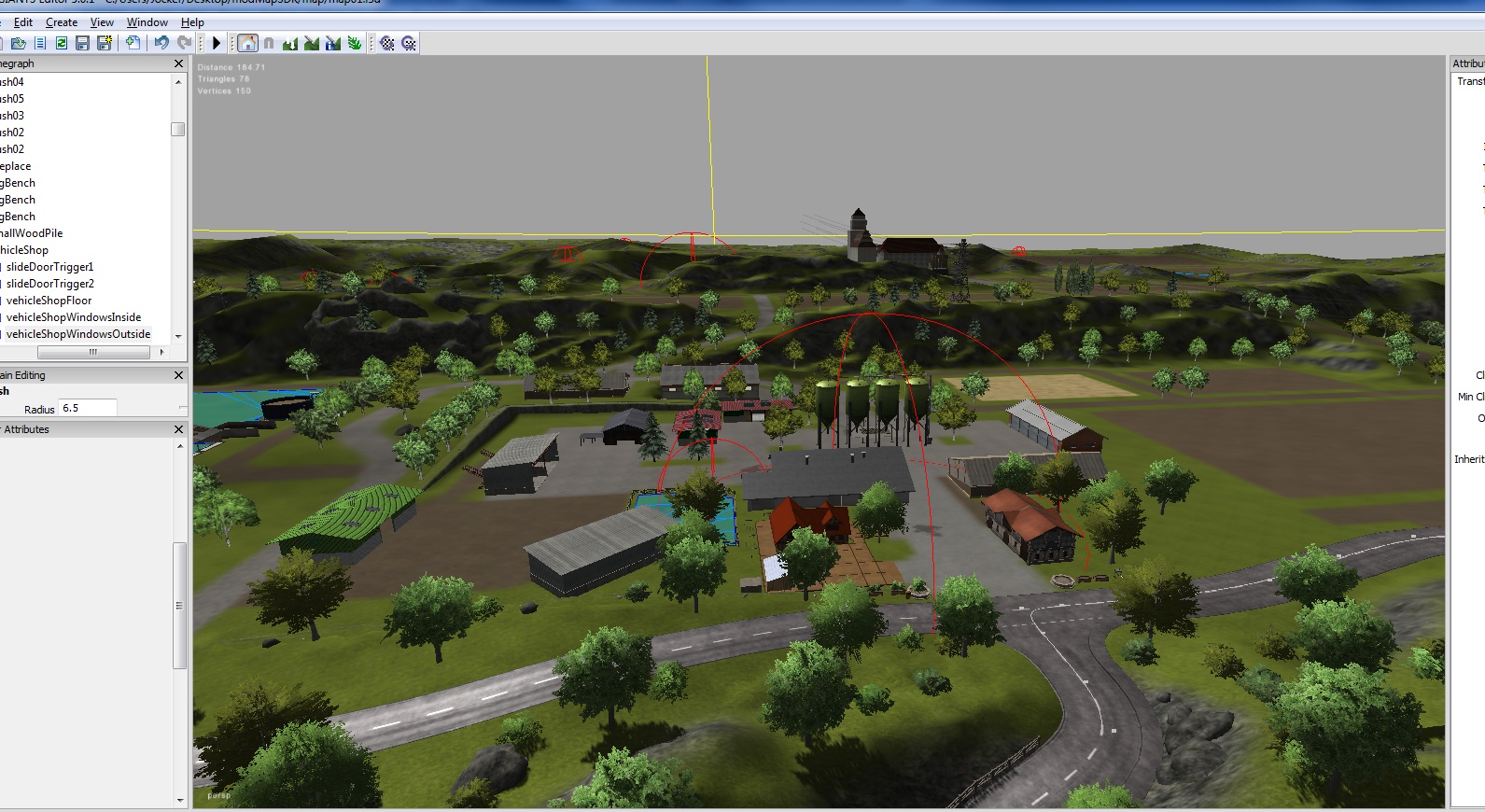Select slideDoorTrigger1 in scenegraph
Viewport: 1485px width, 812px height.
tap(49, 267)
